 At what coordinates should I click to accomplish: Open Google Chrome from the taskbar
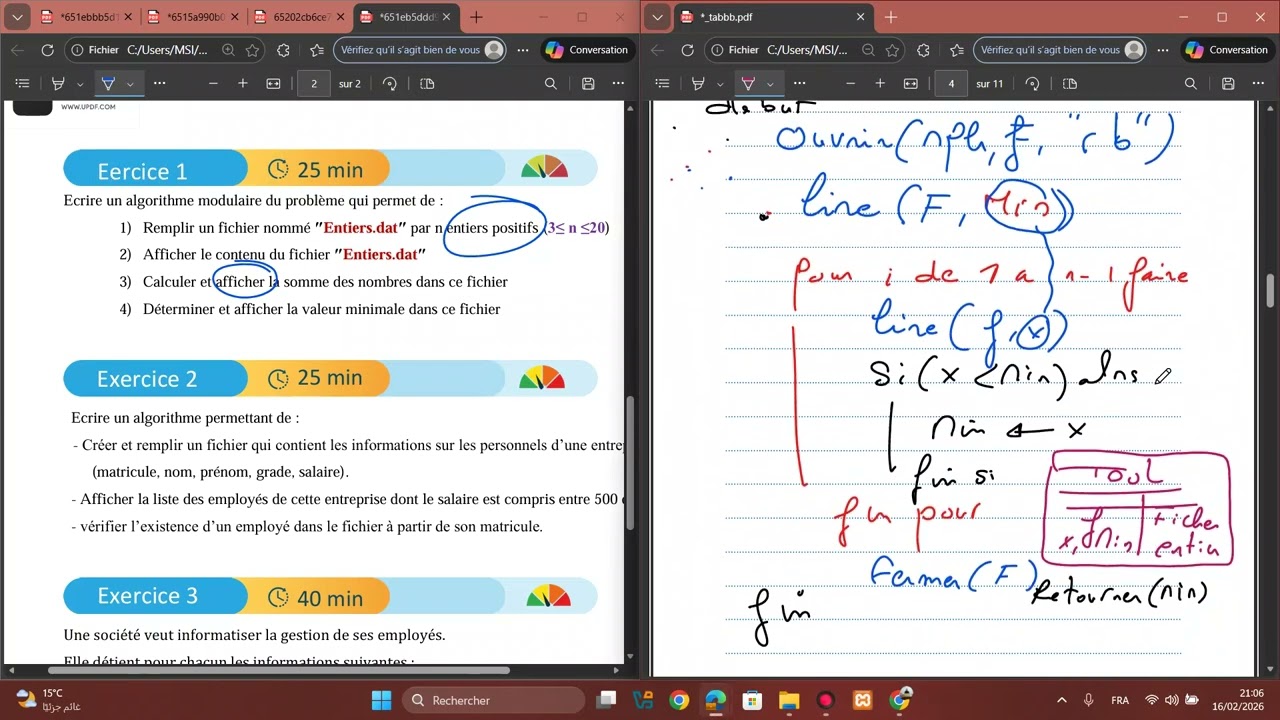tap(679, 700)
